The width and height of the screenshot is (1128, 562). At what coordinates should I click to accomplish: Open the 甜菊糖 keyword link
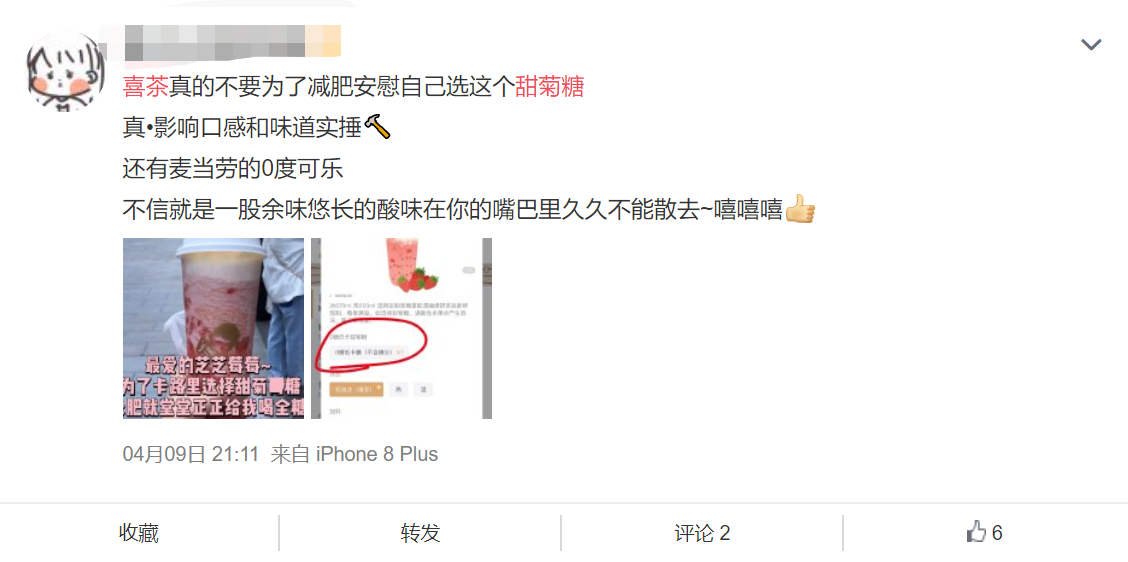(x=550, y=87)
